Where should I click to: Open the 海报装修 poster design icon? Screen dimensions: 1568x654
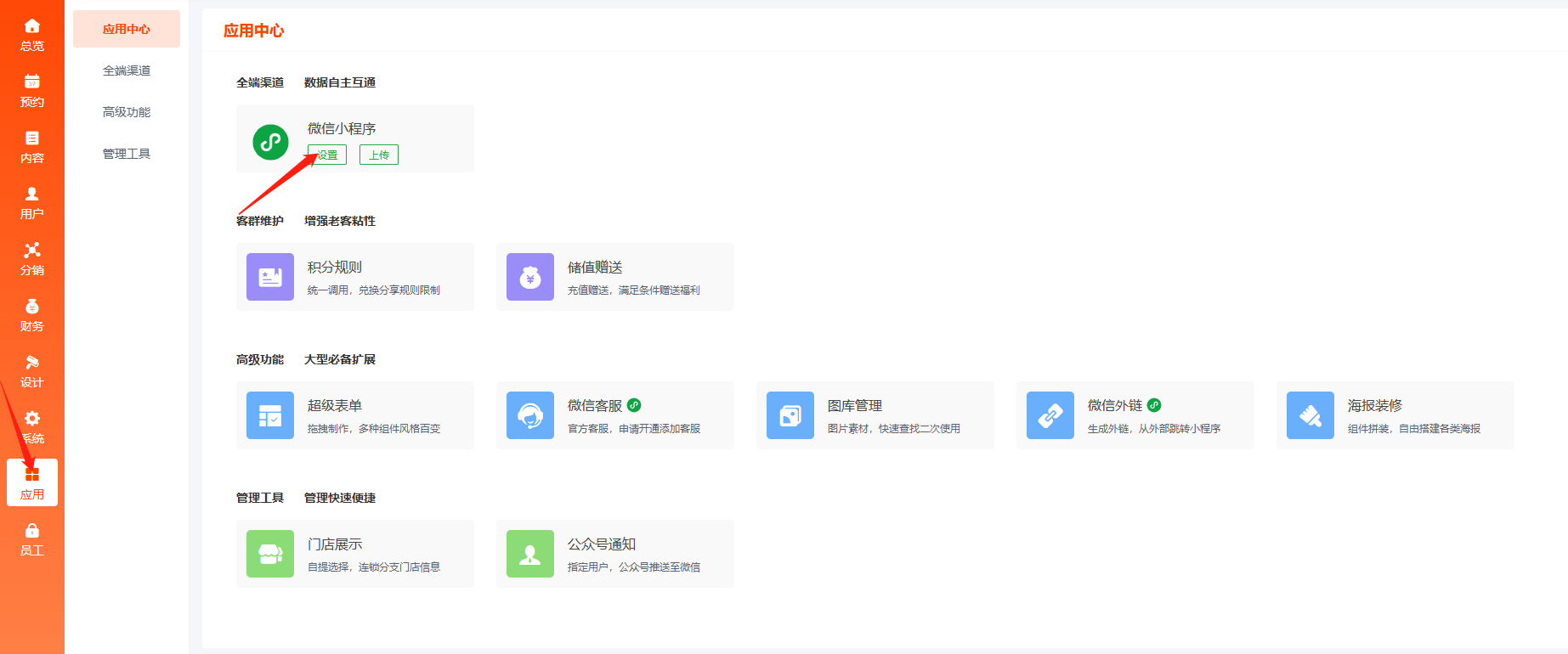(x=1310, y=415)
